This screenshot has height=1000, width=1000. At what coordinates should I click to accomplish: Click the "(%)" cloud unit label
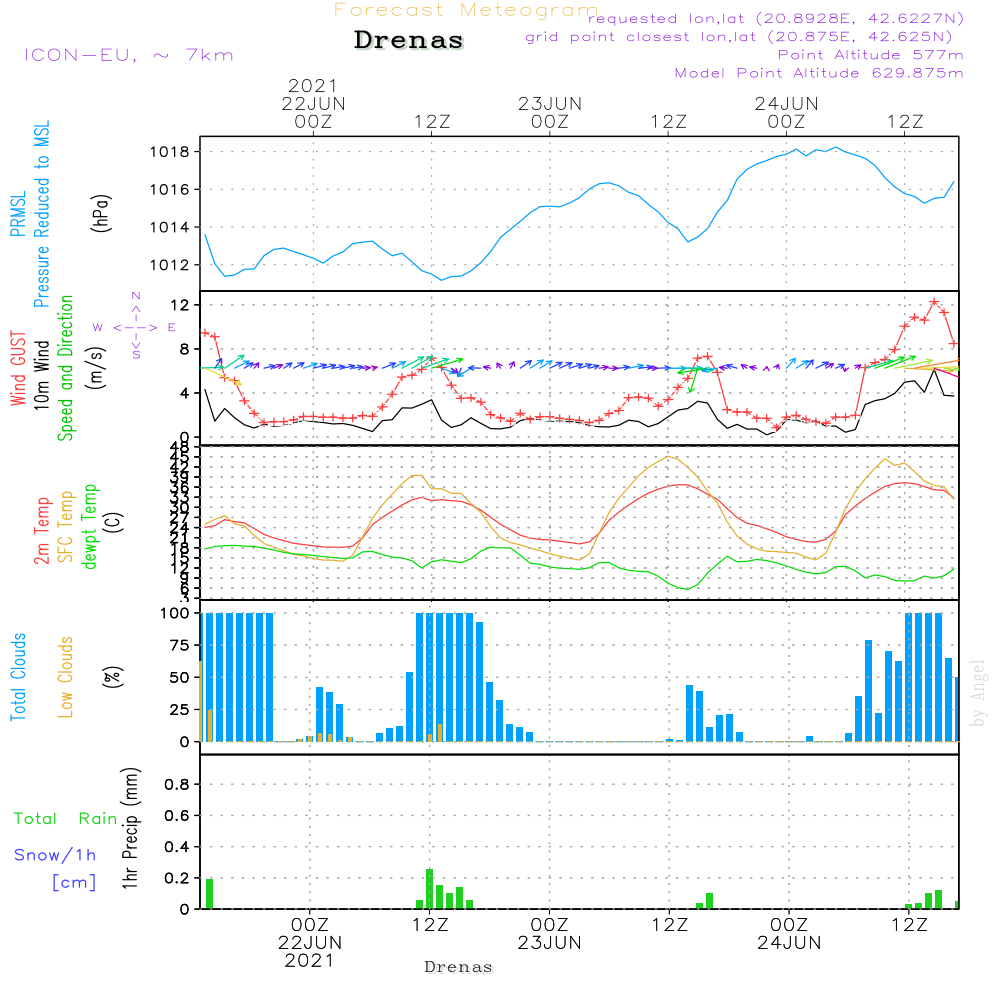(x=112, y=677)
